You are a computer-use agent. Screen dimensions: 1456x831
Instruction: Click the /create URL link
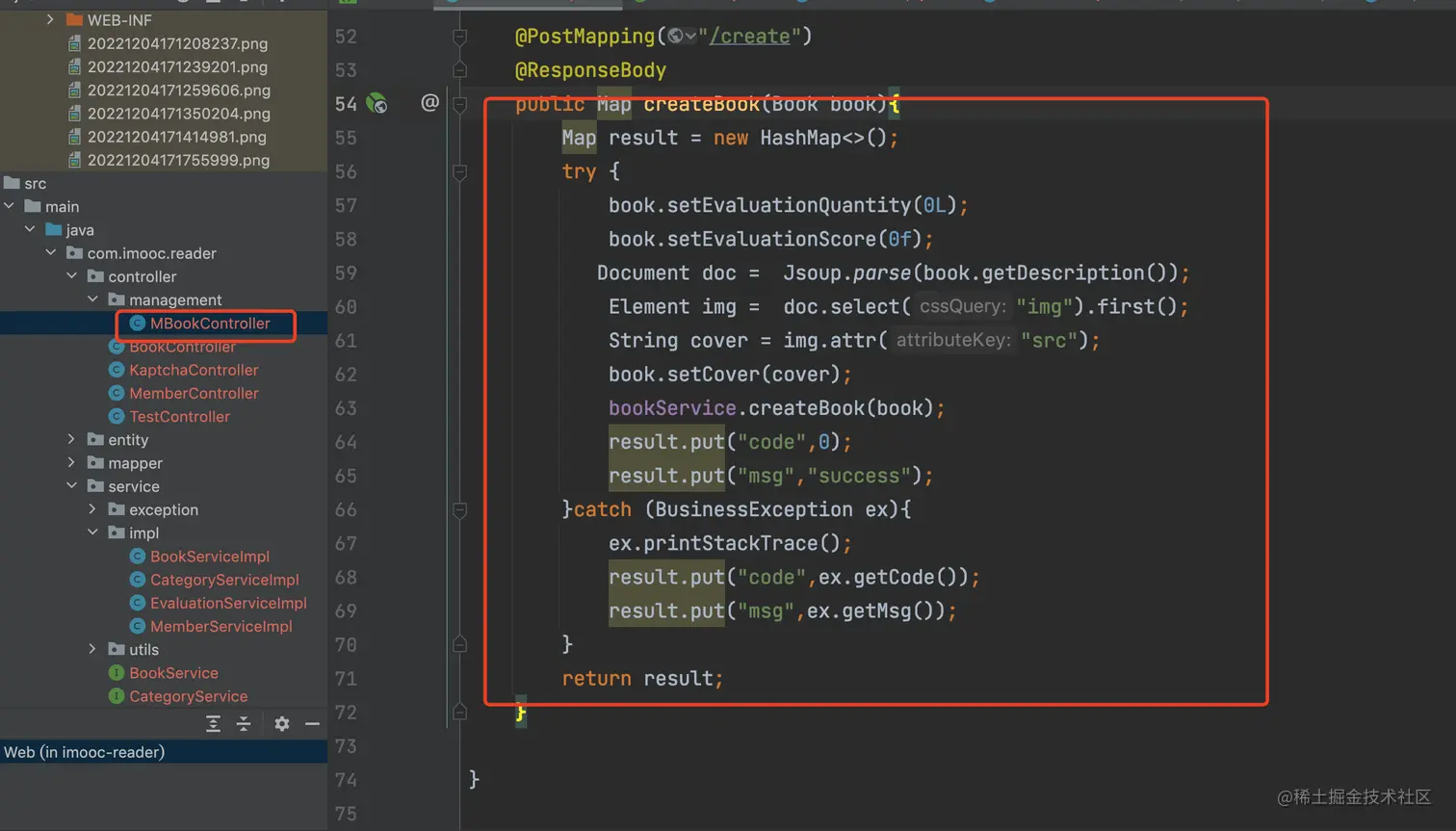point(750,37)
